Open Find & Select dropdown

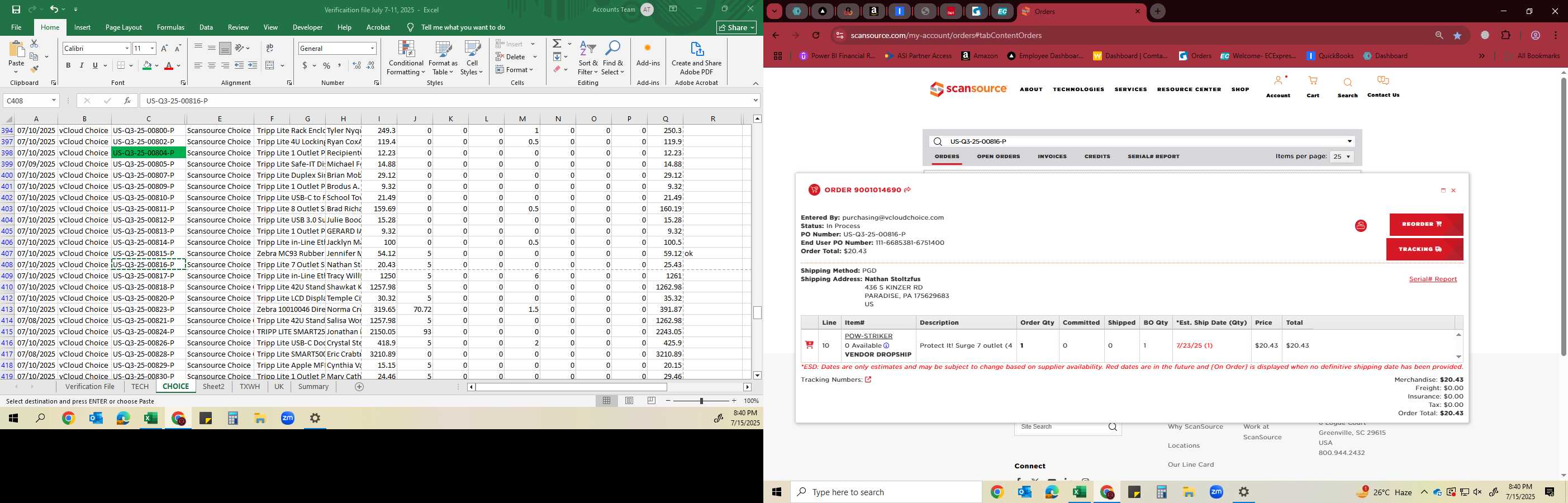point(613,58)
